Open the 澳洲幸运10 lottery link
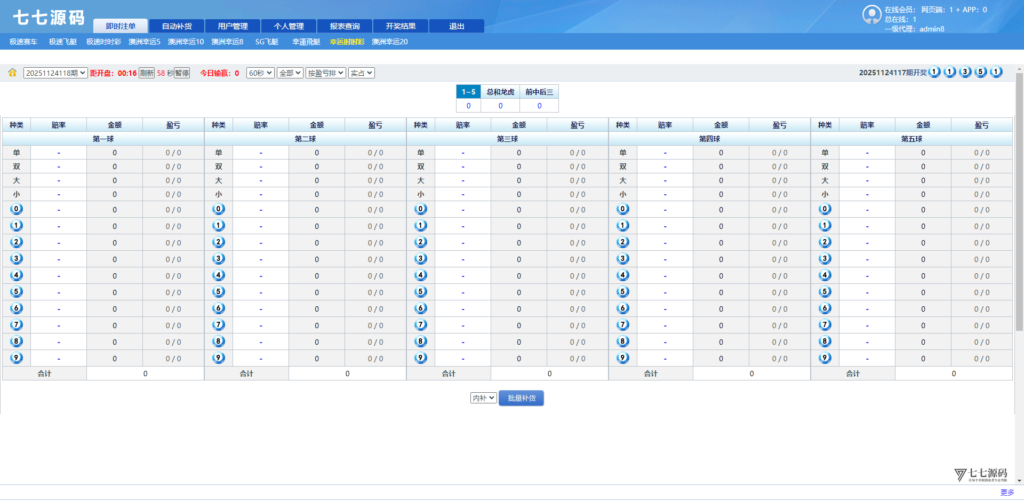The image size is (1024, 500). [186, 42]
